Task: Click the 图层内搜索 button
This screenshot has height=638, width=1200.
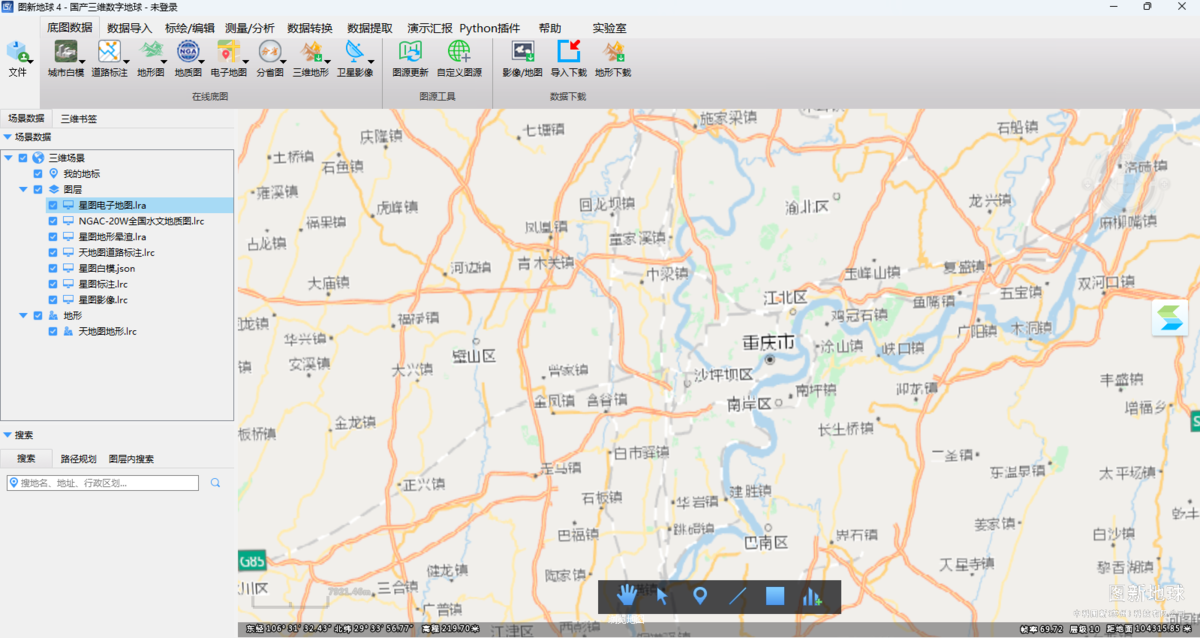Action: [x=131, y=459]
